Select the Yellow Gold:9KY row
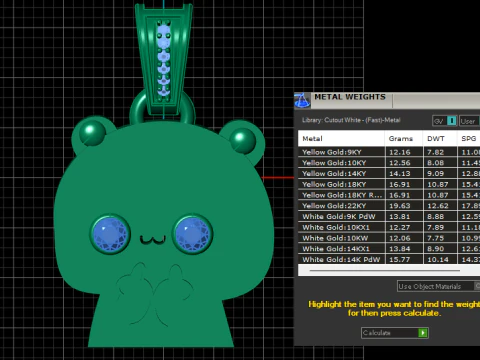Screen dimensions: 480x360 (x=389, y=152)
